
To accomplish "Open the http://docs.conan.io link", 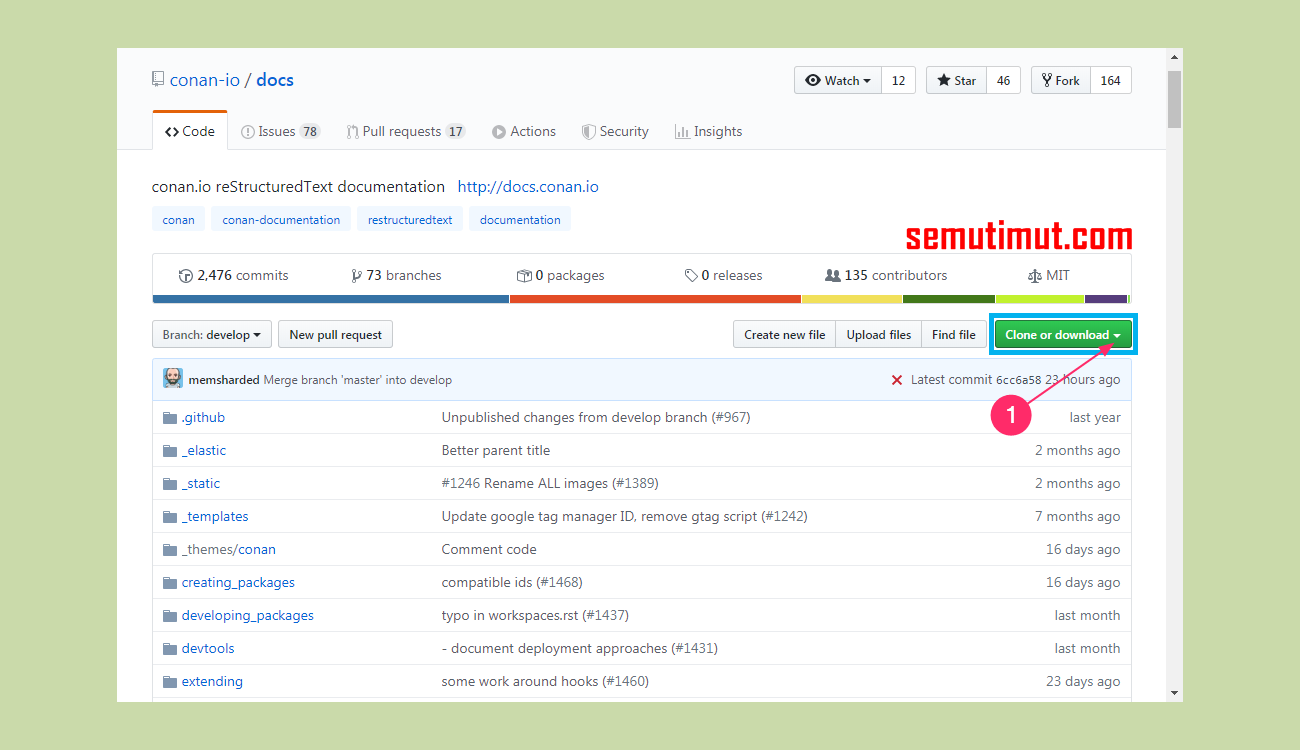I will click(528, 186).
